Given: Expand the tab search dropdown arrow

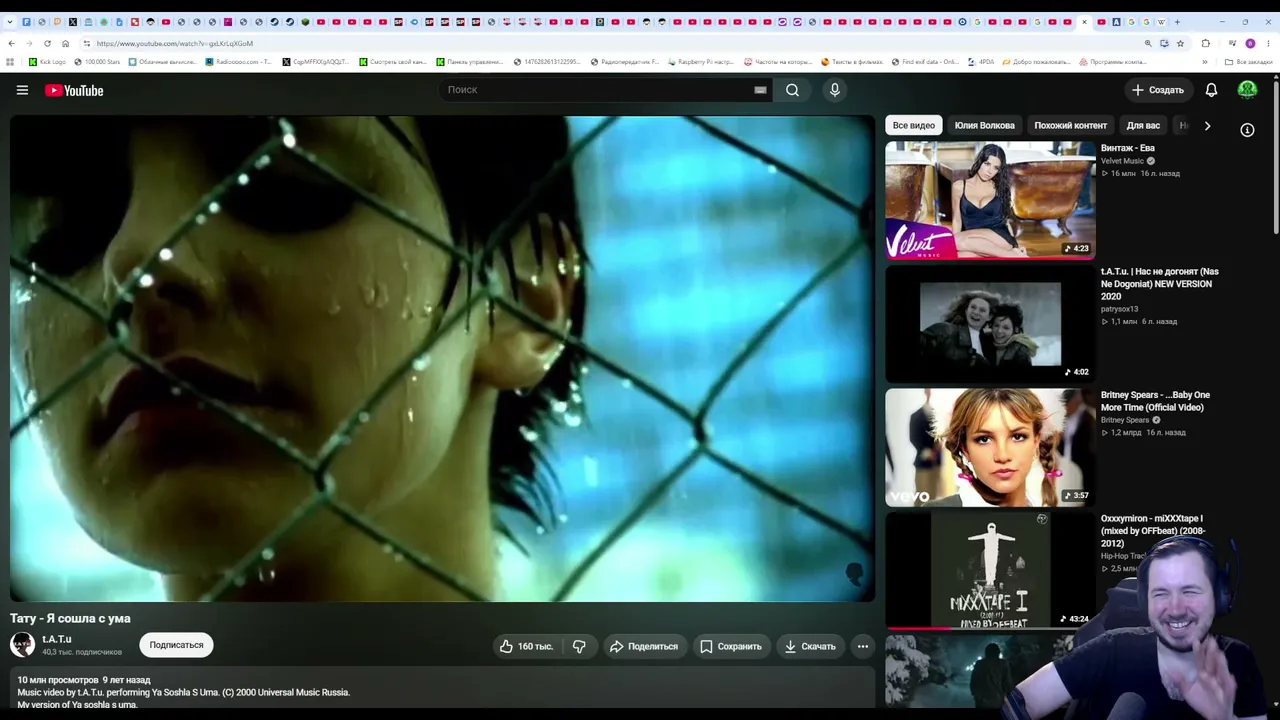Looking at the screenshot, I should (10, 22).
